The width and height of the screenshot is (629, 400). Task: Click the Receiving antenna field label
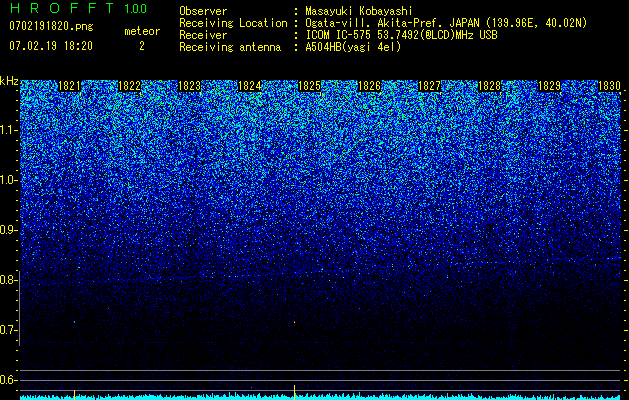[230, 47]
